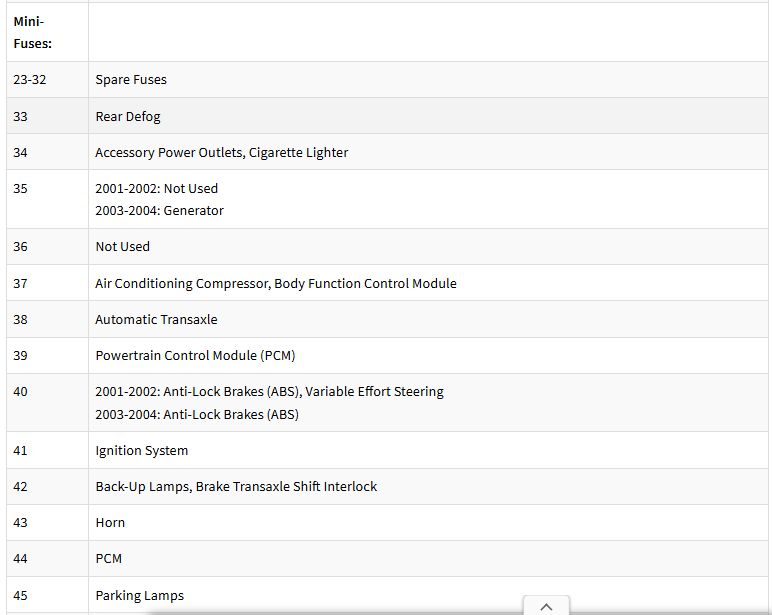Click the 2001-2002: Not Used line
The height and width of the screenshot is (615, 772).
point(157,188)
